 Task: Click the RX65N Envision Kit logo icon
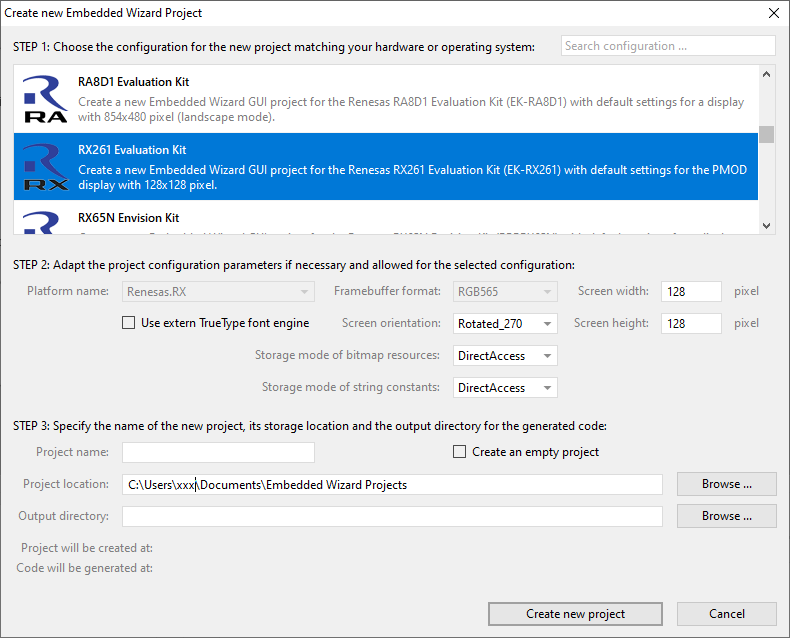pos(45,222)
